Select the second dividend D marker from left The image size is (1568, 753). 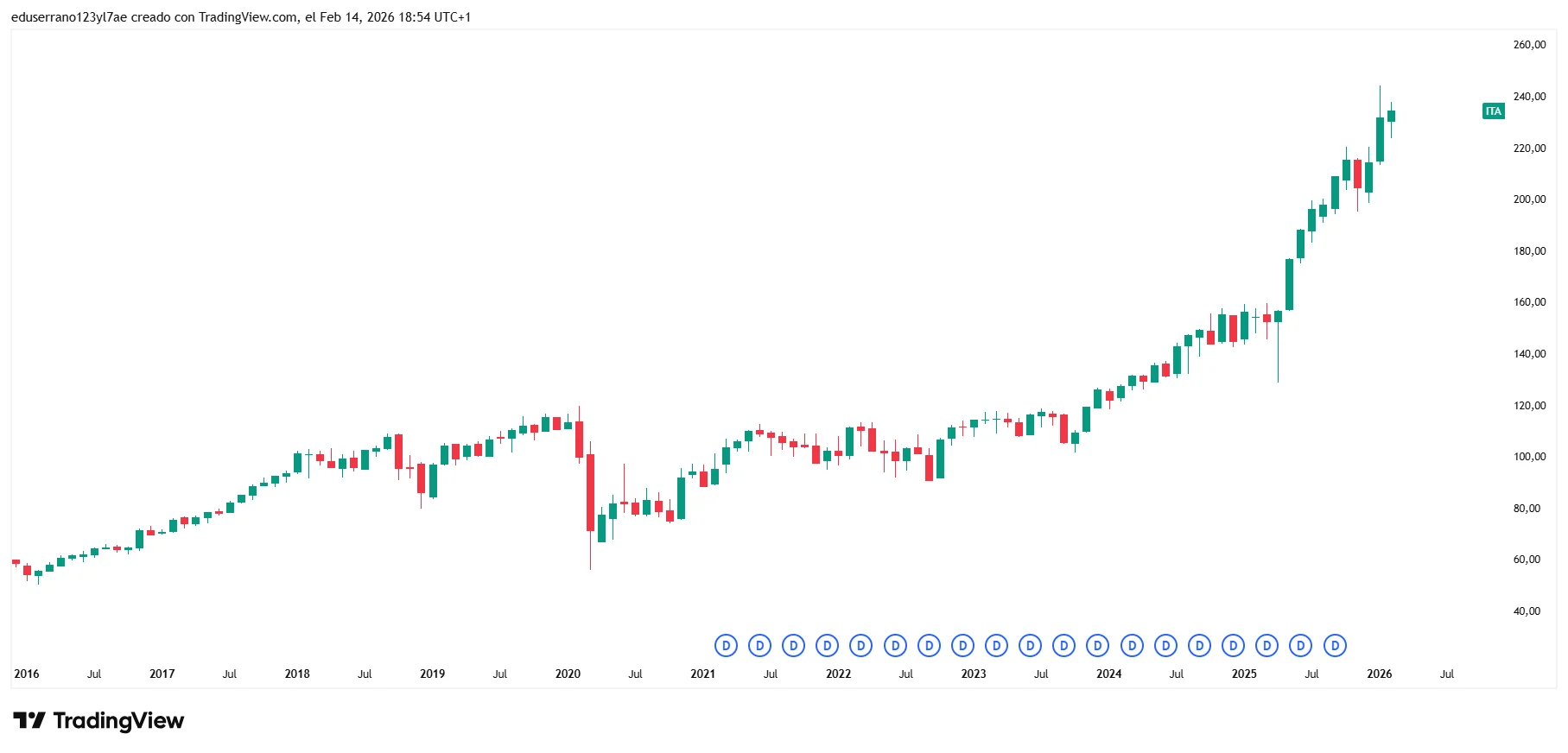pos(759,645)
